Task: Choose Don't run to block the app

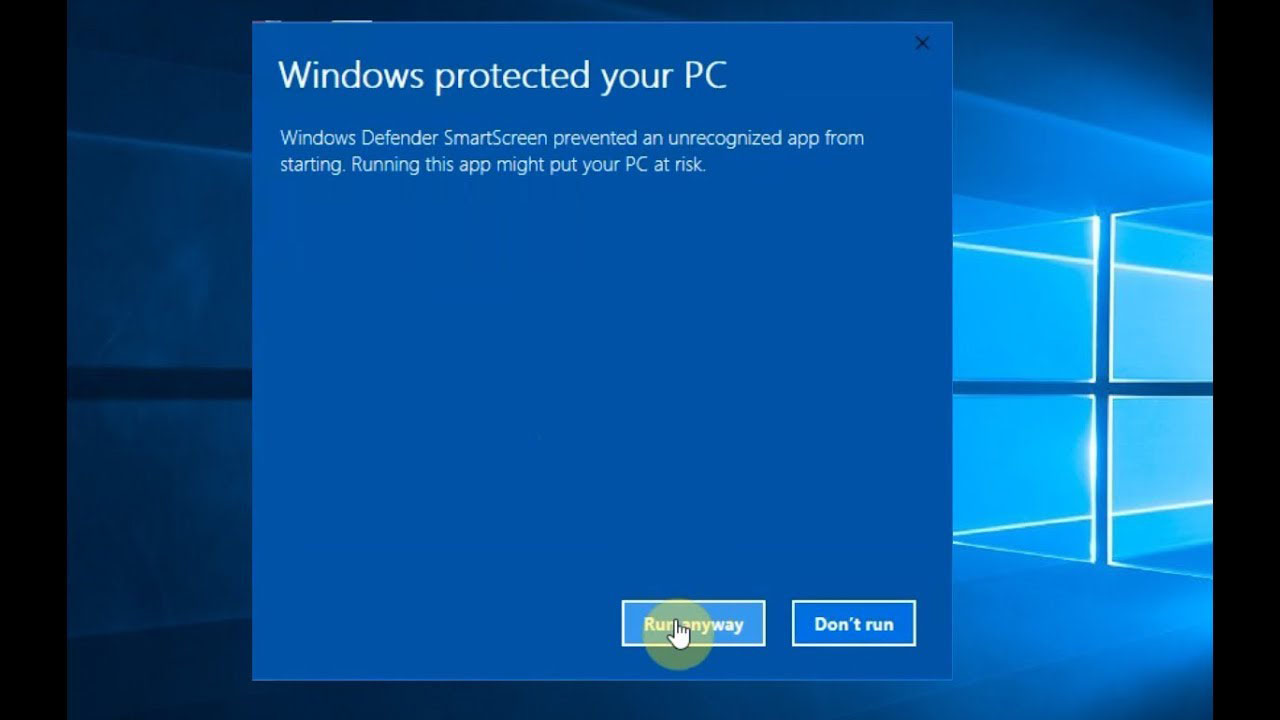Action: pos(853,623)
